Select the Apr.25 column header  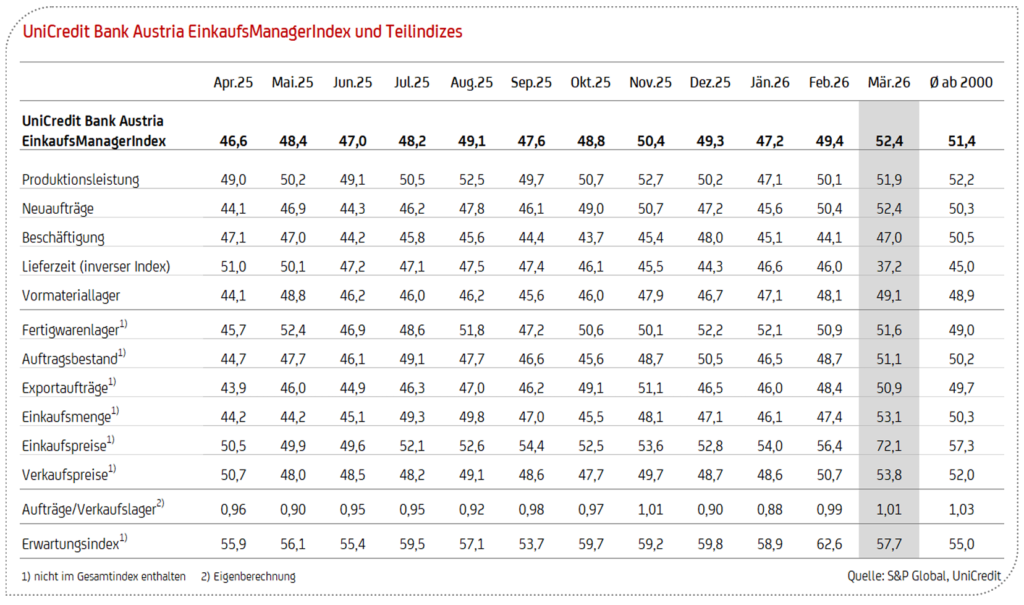(233, 83)
